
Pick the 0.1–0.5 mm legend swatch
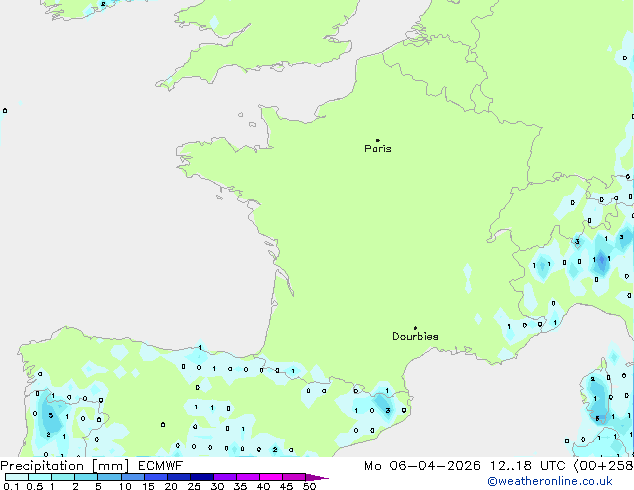(x=17, y=477)
